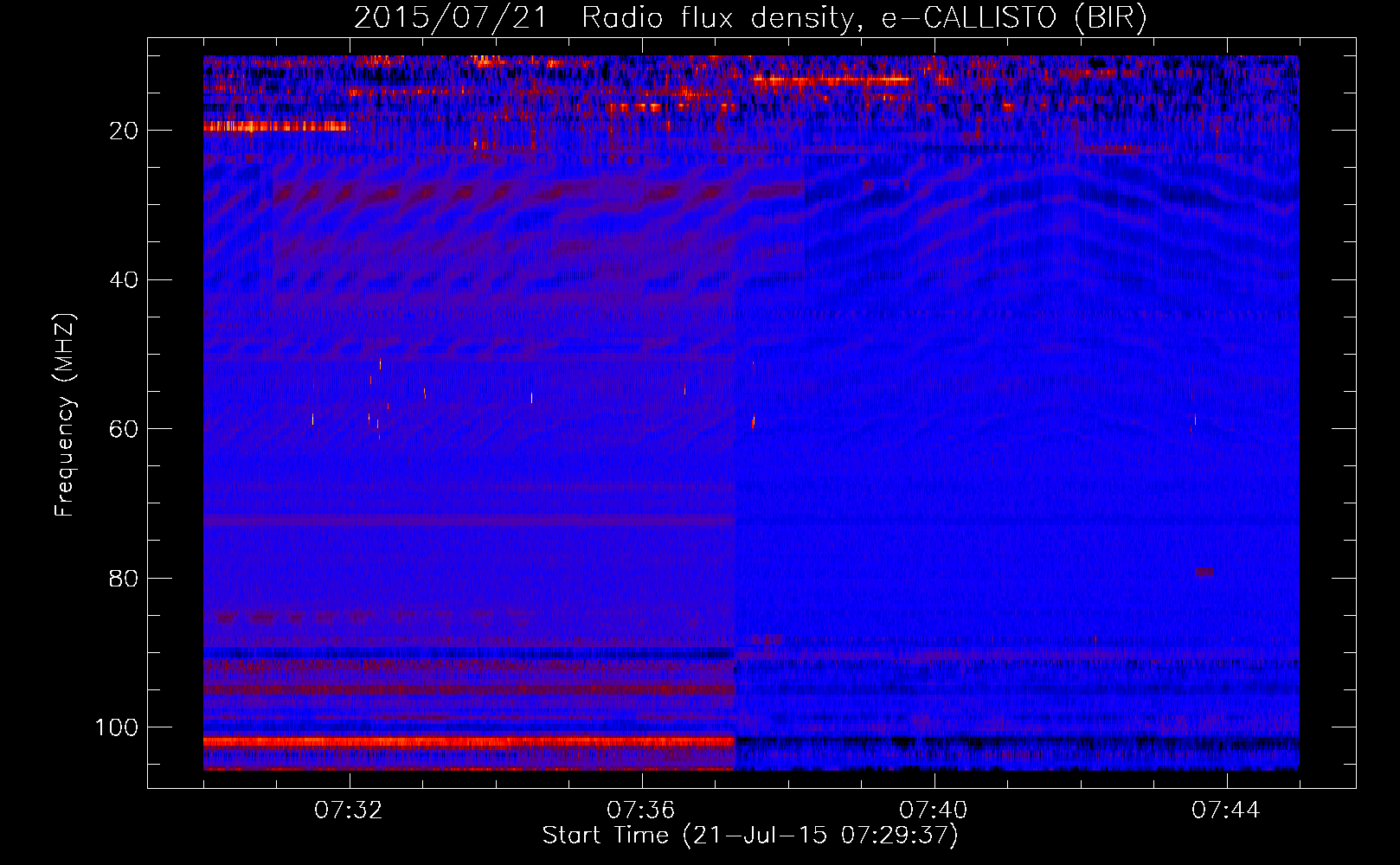Click the time tick label "07:40"
Viewport: 1400px width, 865px height.
point(934,811)
